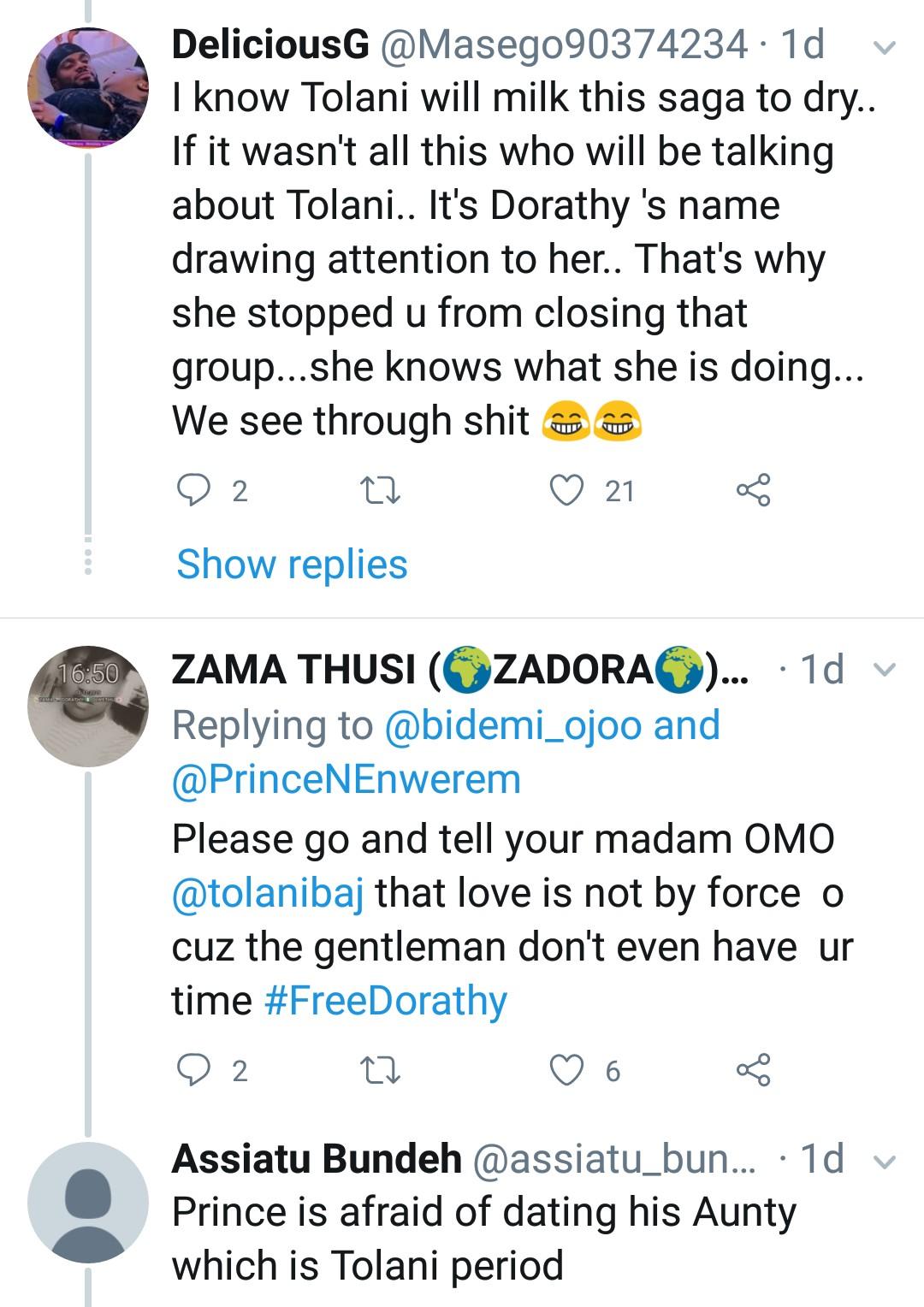Open the @tolanibaj mention link
Image resolution: width=924 pixels, height=1307 pixels.
coord(268,893)
